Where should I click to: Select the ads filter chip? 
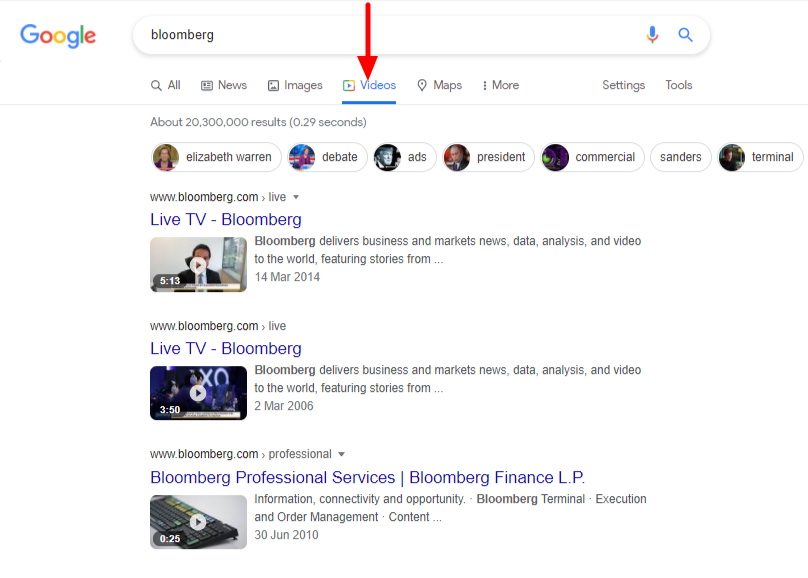pos(405,157)
